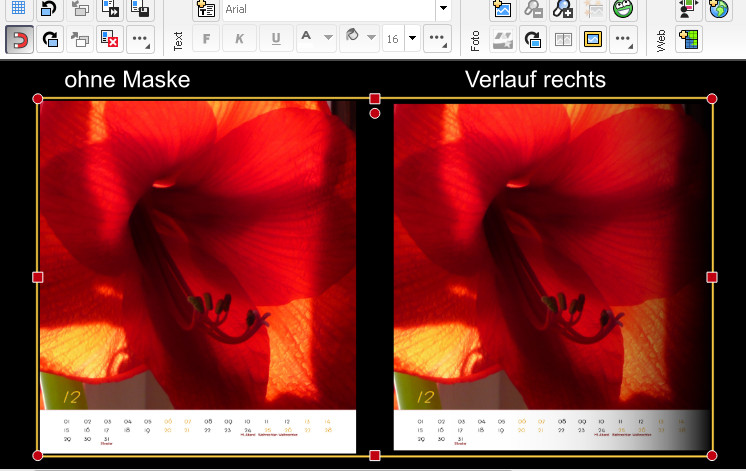
Task: Click the '12' month number on right calendar
Action: 426,397
